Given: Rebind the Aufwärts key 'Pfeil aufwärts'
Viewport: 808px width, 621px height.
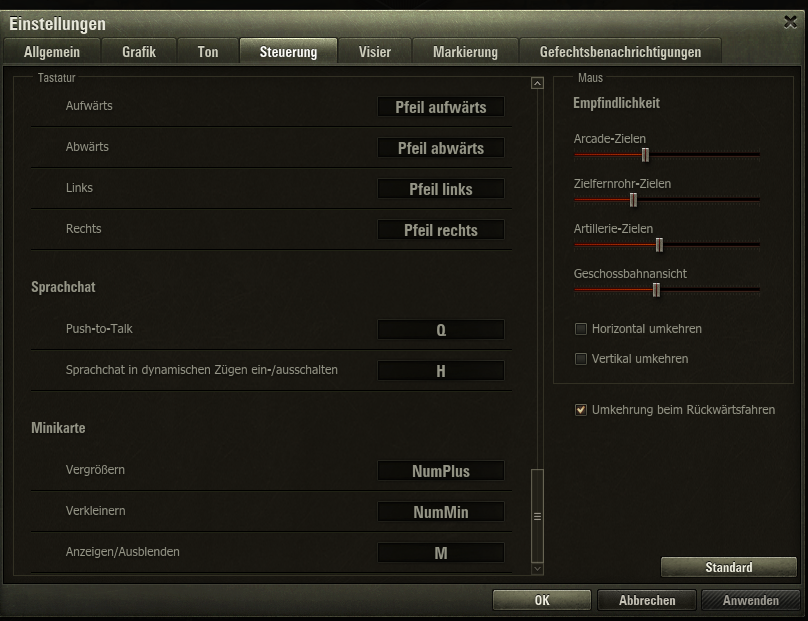Looking at the screenshot, I should (x=441, y=107).
